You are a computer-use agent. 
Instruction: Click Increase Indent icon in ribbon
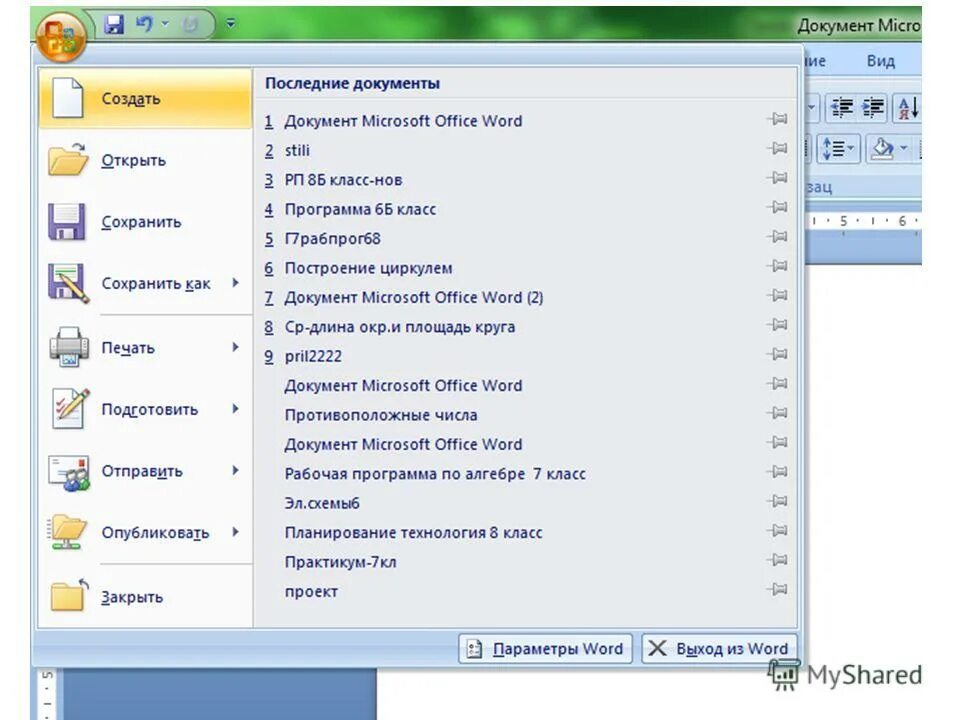[872, 108]
